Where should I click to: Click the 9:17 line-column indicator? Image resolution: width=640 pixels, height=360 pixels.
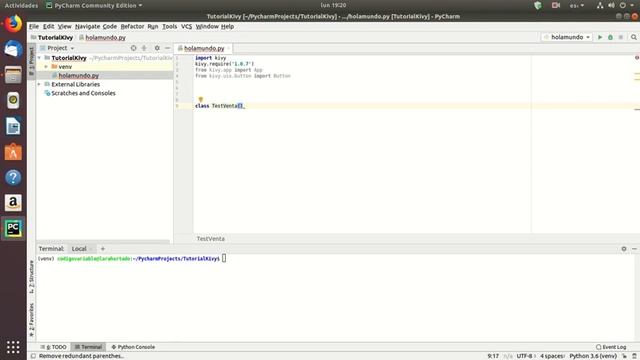click(493, 356)
